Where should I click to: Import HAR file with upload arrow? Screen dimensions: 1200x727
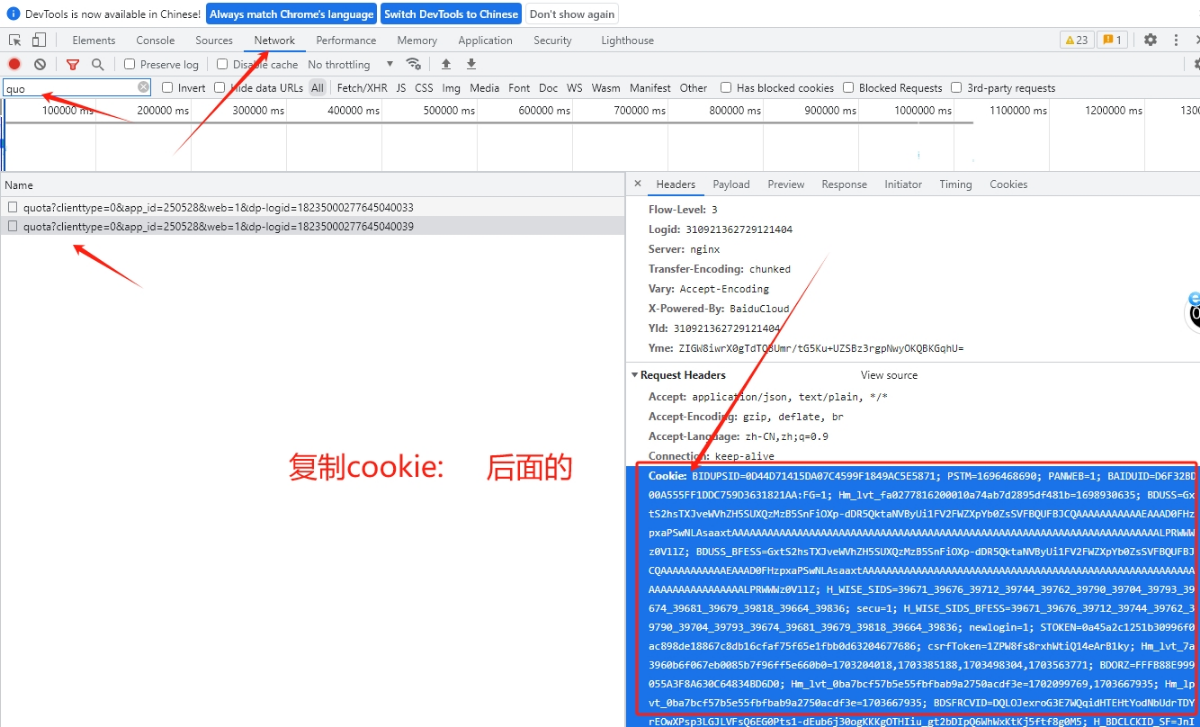446,64
